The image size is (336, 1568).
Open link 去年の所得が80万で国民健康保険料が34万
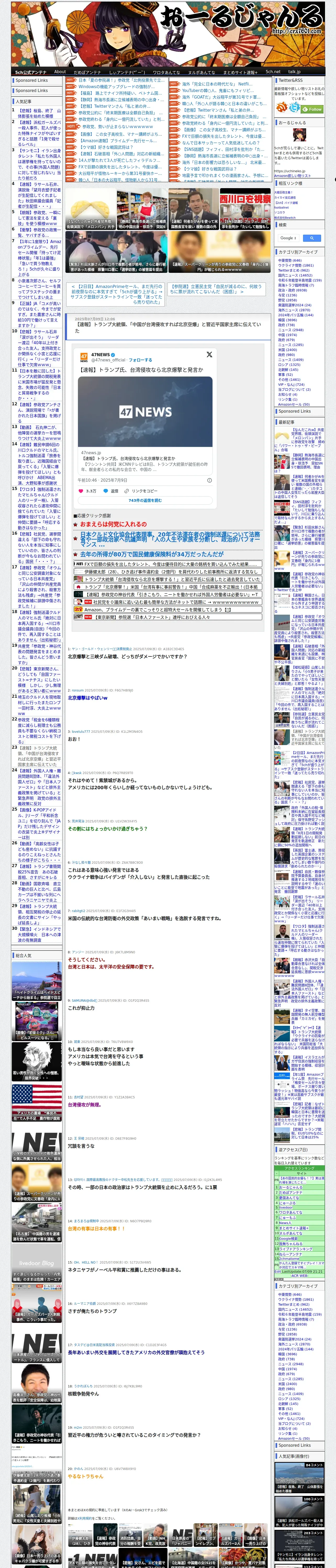[152, 555]
